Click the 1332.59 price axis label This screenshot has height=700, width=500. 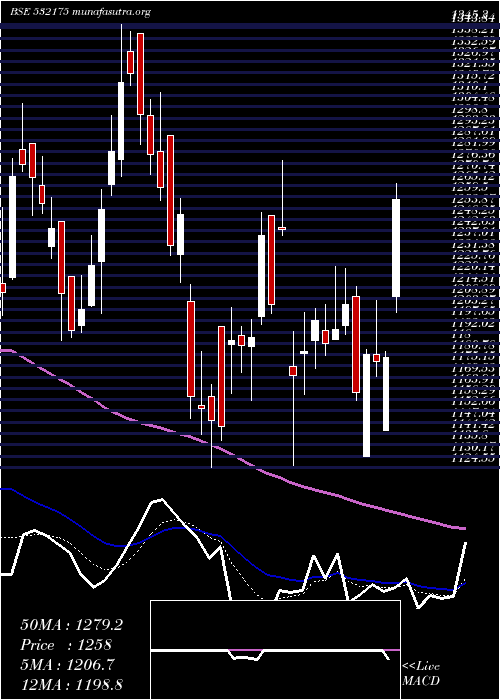[475, 42]
